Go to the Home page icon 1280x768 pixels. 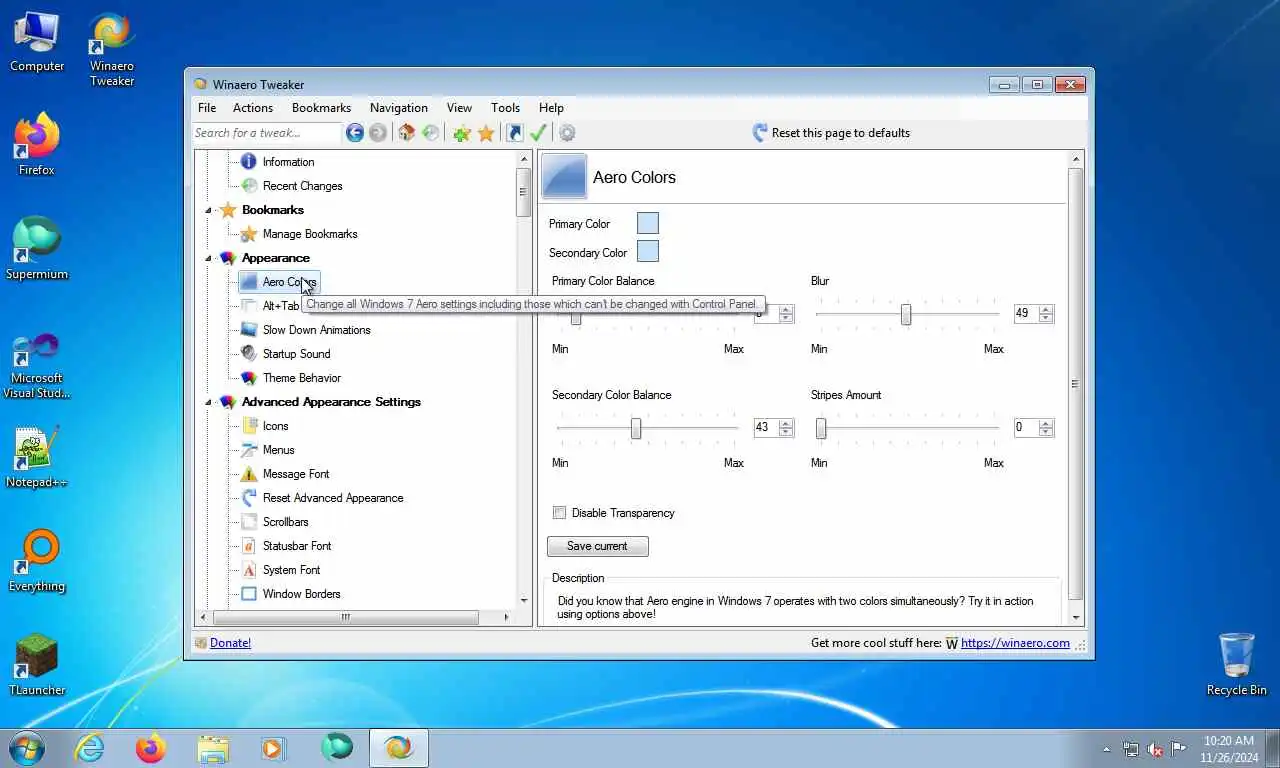pyautogui.click(x=406, y=133)
